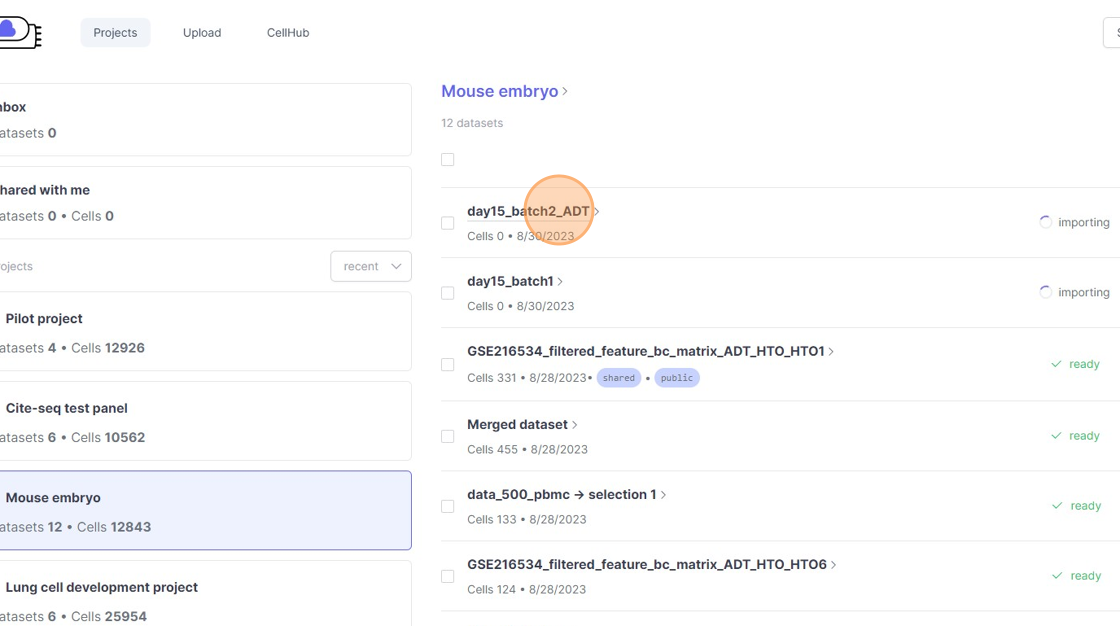Click the ready checkmark for data_500_pbmc selection
Screen dimensions: 1120x626
pyautogui.click(x=1056, y=506)
